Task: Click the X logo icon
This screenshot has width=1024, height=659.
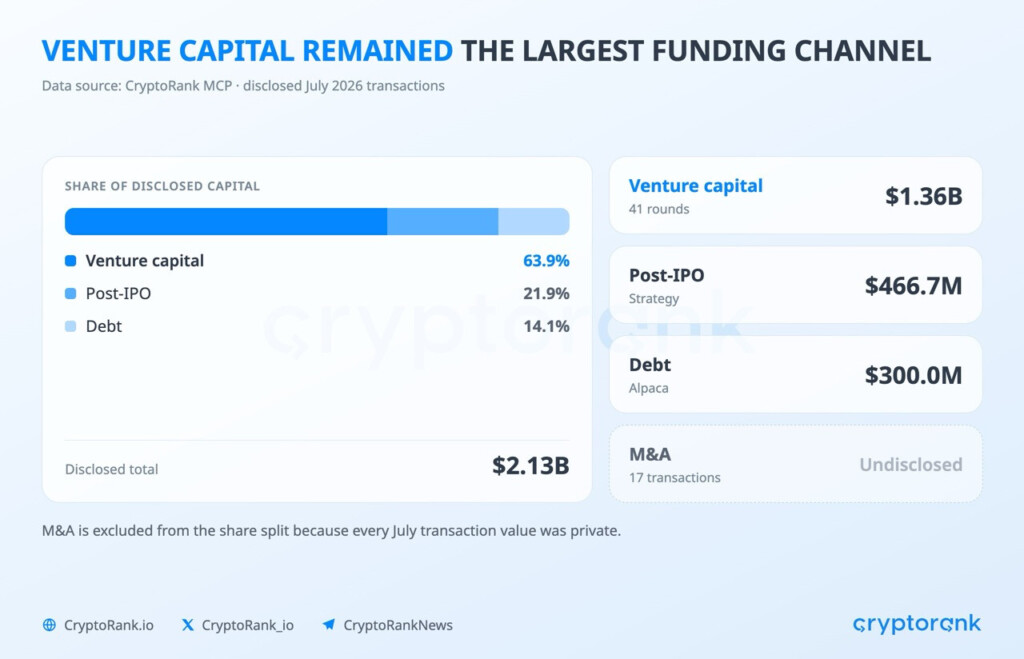Action: tap(187, 625)
